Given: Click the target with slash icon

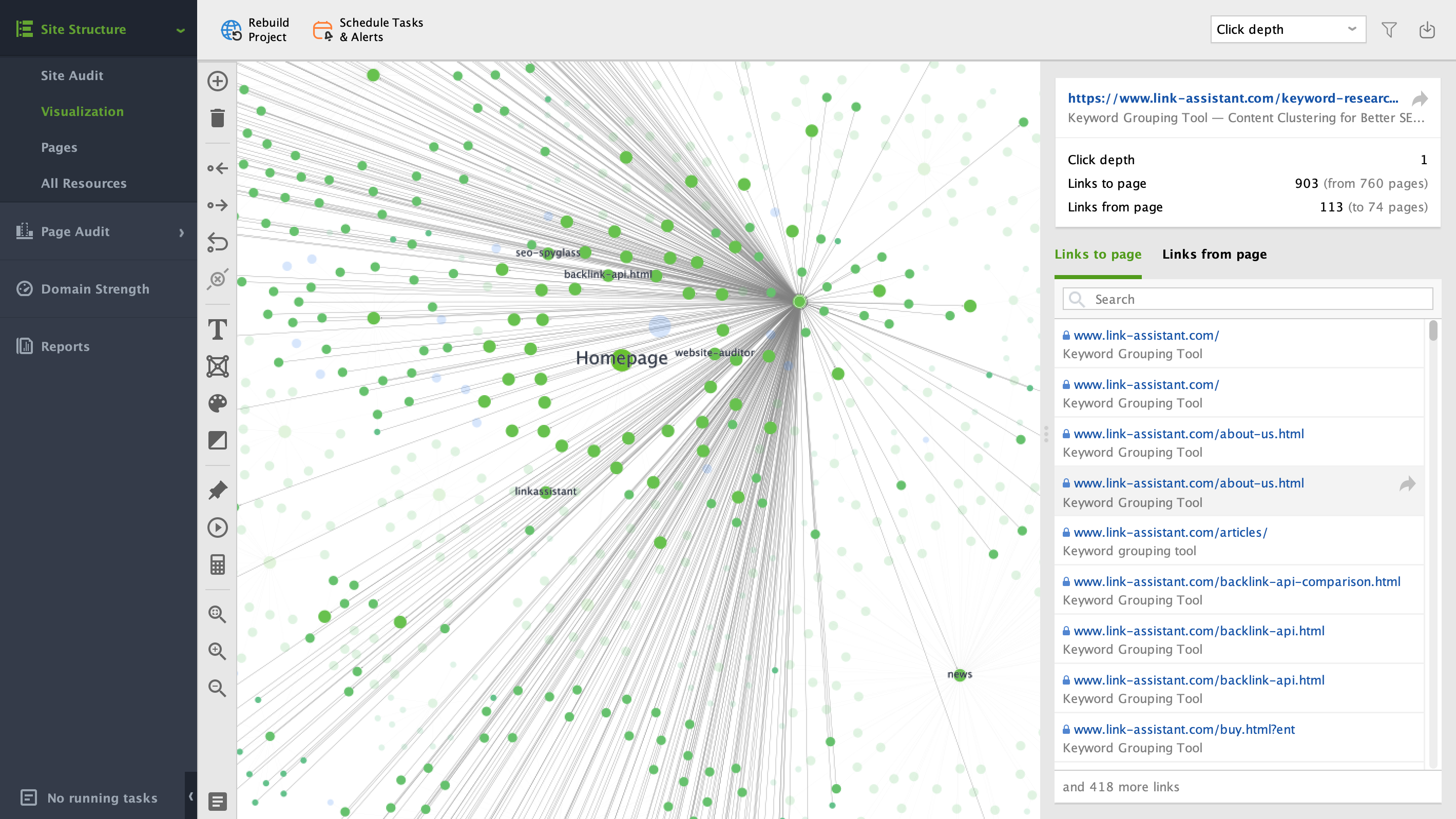Looking at the screenshot, I should 218,279.
